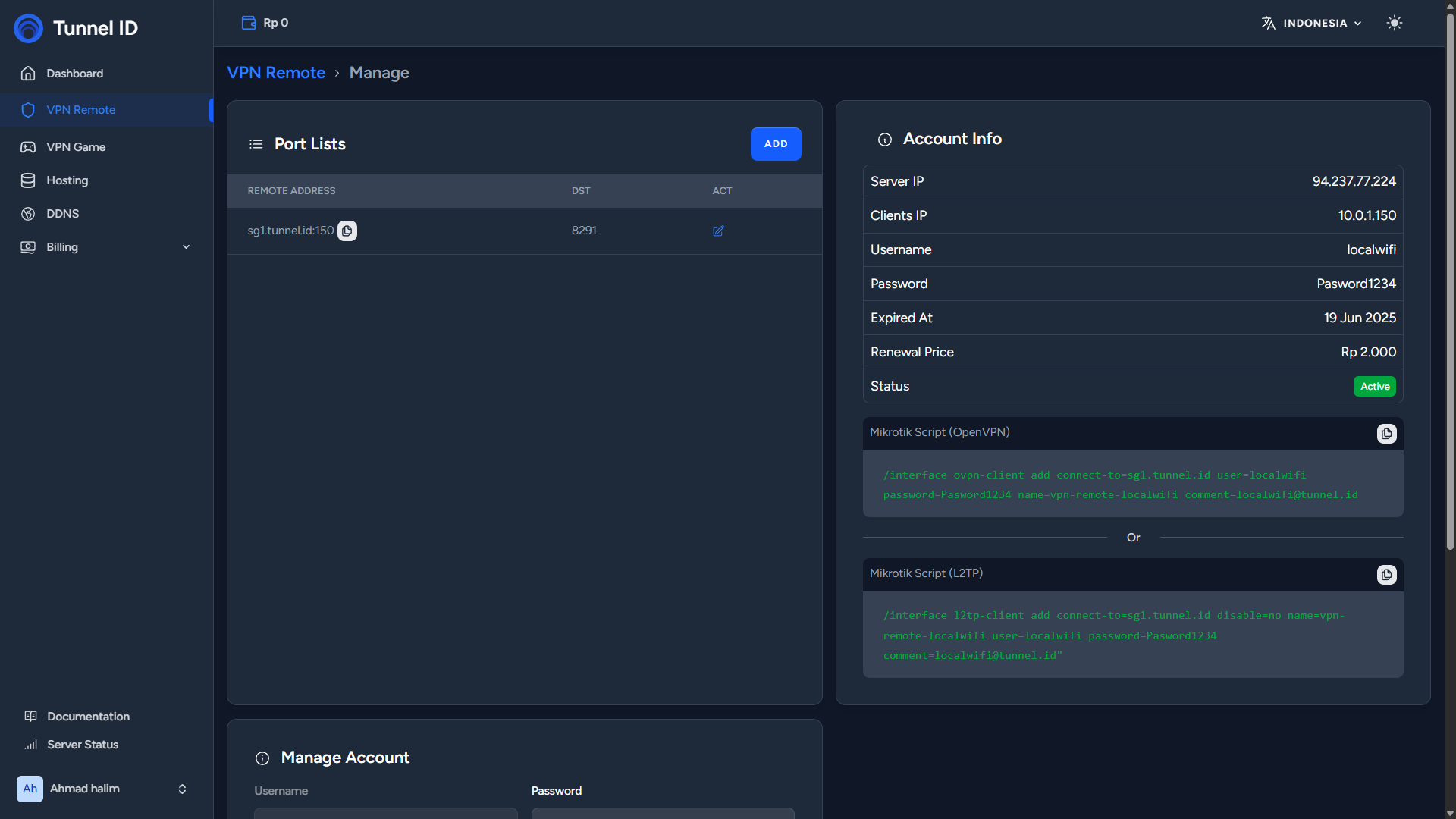Screen dimensions: 1456x819
Task: Edit the port 8291 entry
Action: pyautogui.click(x=718, y=231)
